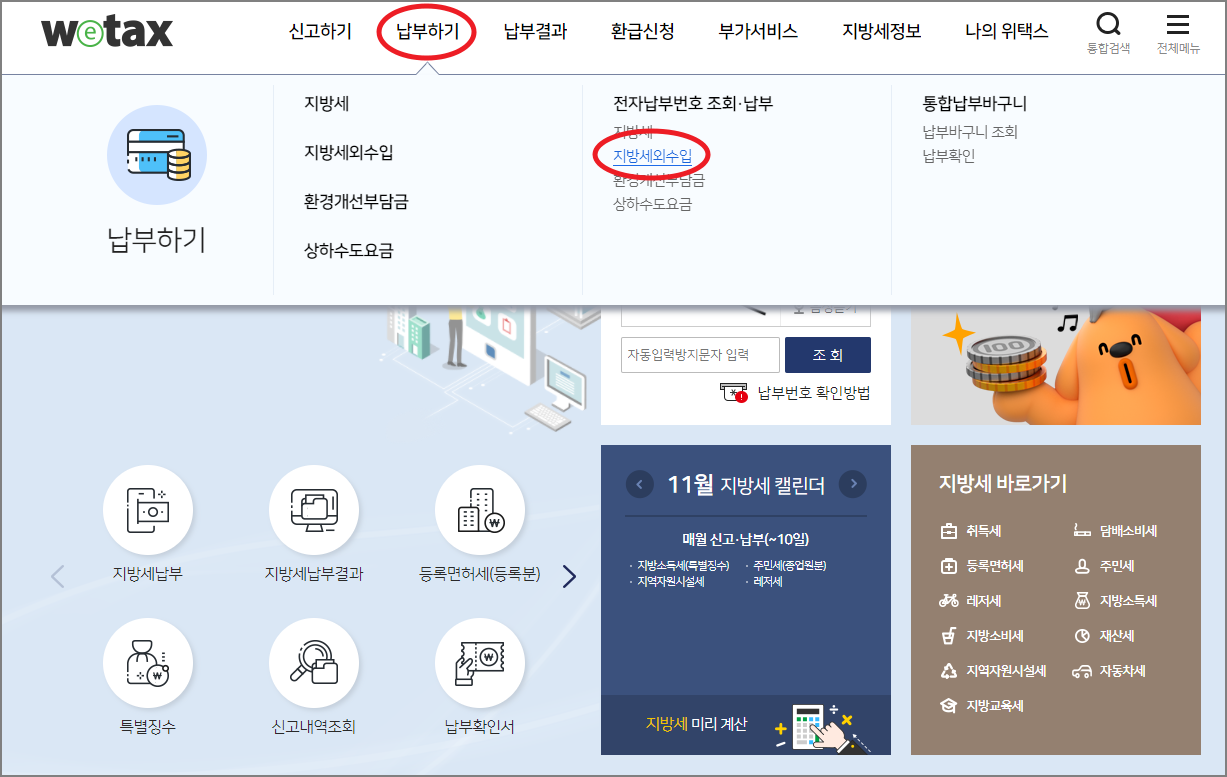1227x777 pixels.
Task: Click the 취득세 shortcut icon
Action: [949, 531]
